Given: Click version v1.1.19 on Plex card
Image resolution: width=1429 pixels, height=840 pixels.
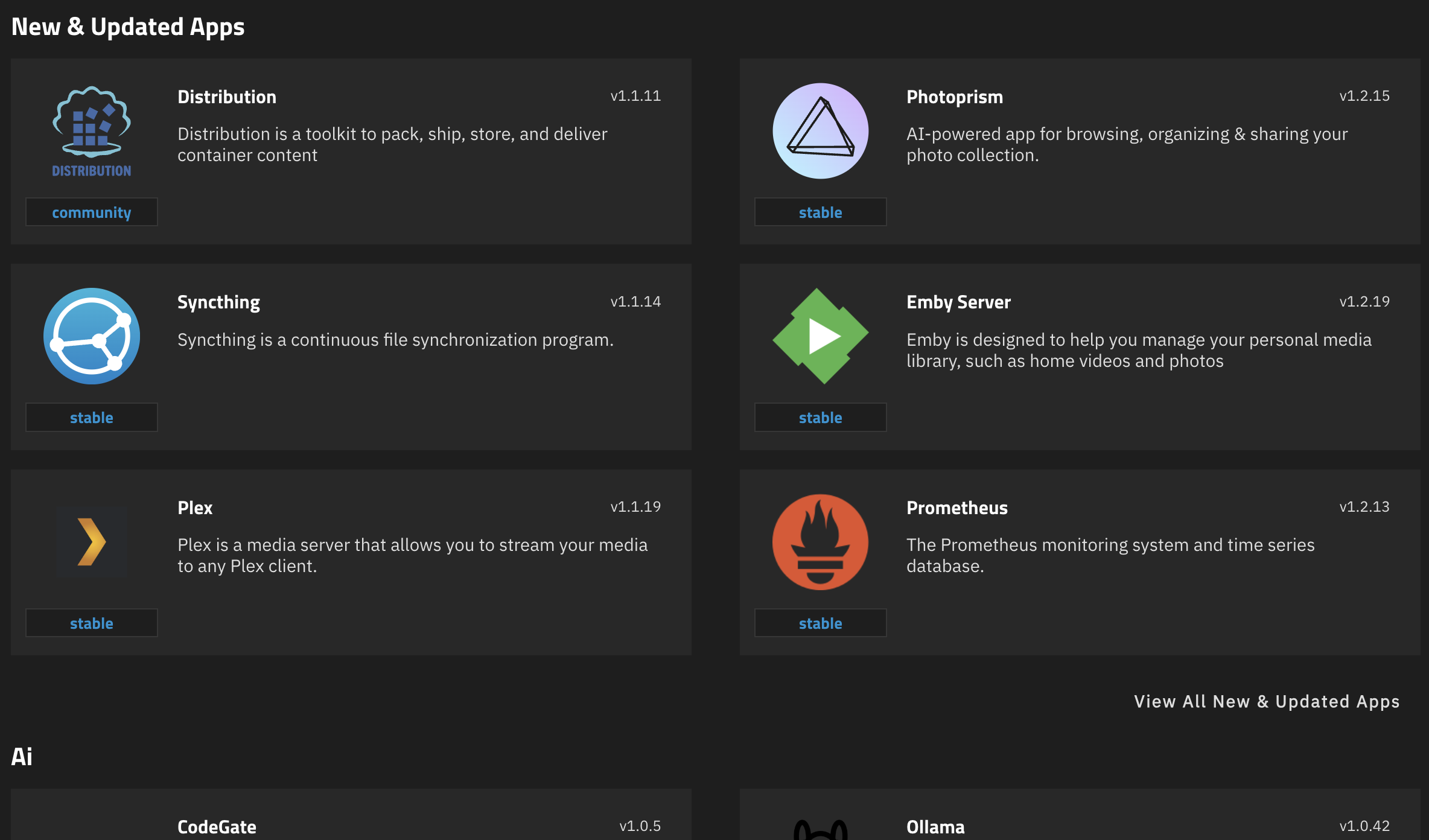Looking at the screenshot, I should click(x=635, y=507).
